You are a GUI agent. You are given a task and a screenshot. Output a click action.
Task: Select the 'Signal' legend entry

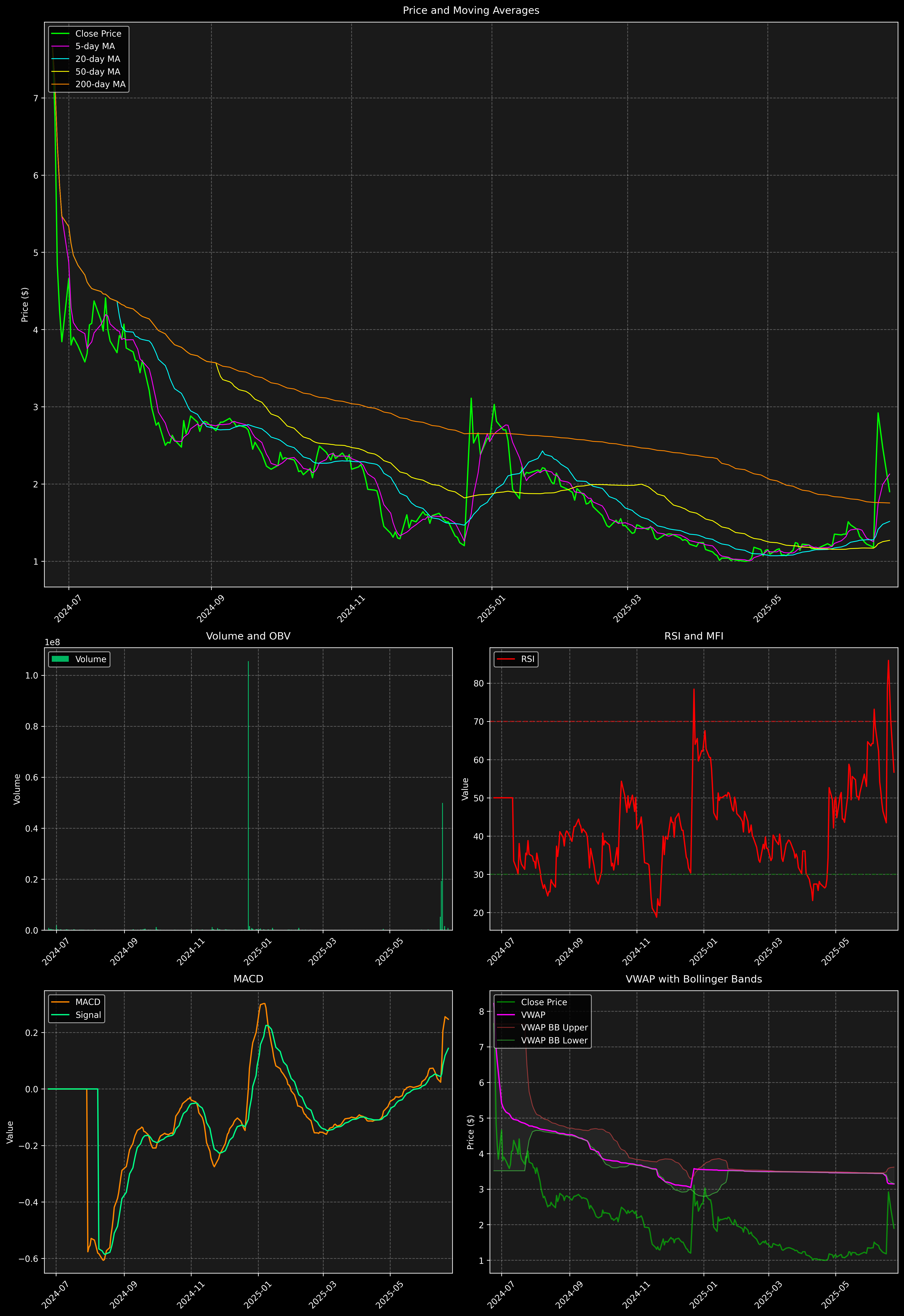(88, 1015)
